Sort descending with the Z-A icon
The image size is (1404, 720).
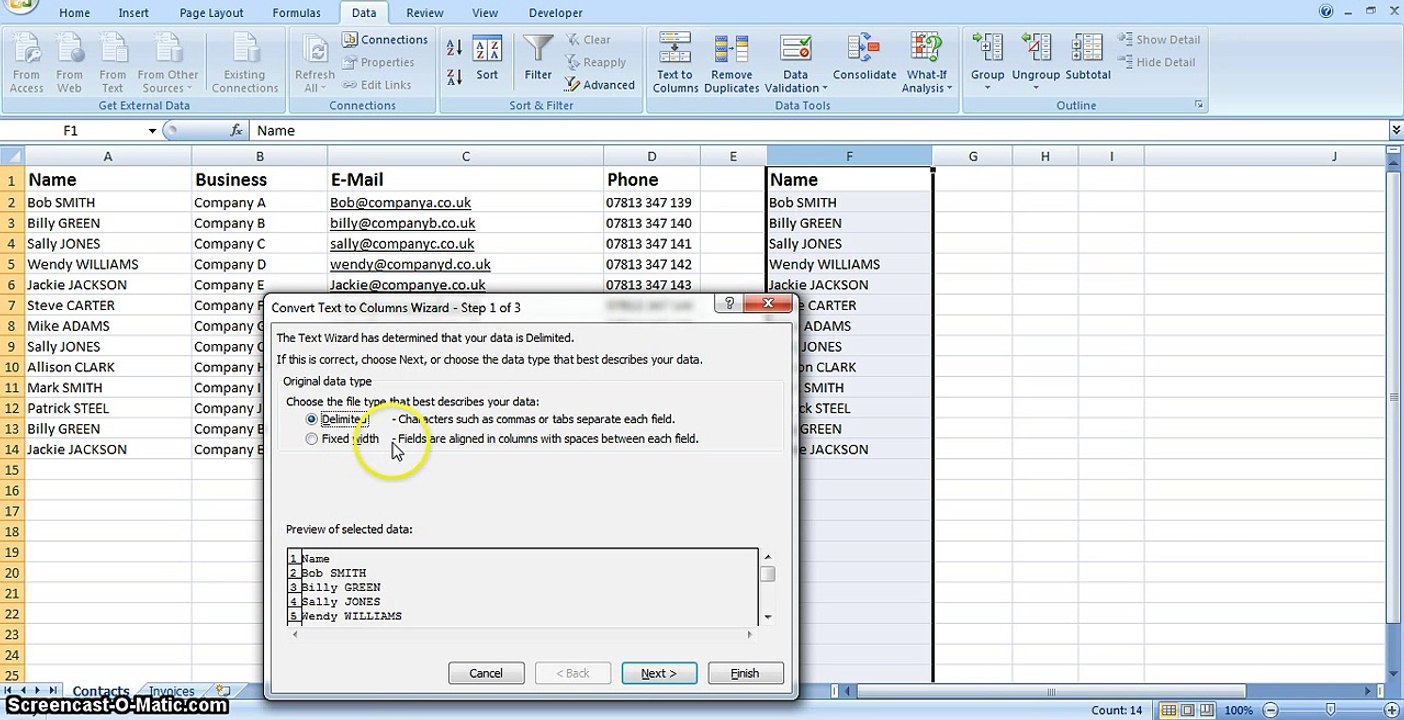point(454,76)
